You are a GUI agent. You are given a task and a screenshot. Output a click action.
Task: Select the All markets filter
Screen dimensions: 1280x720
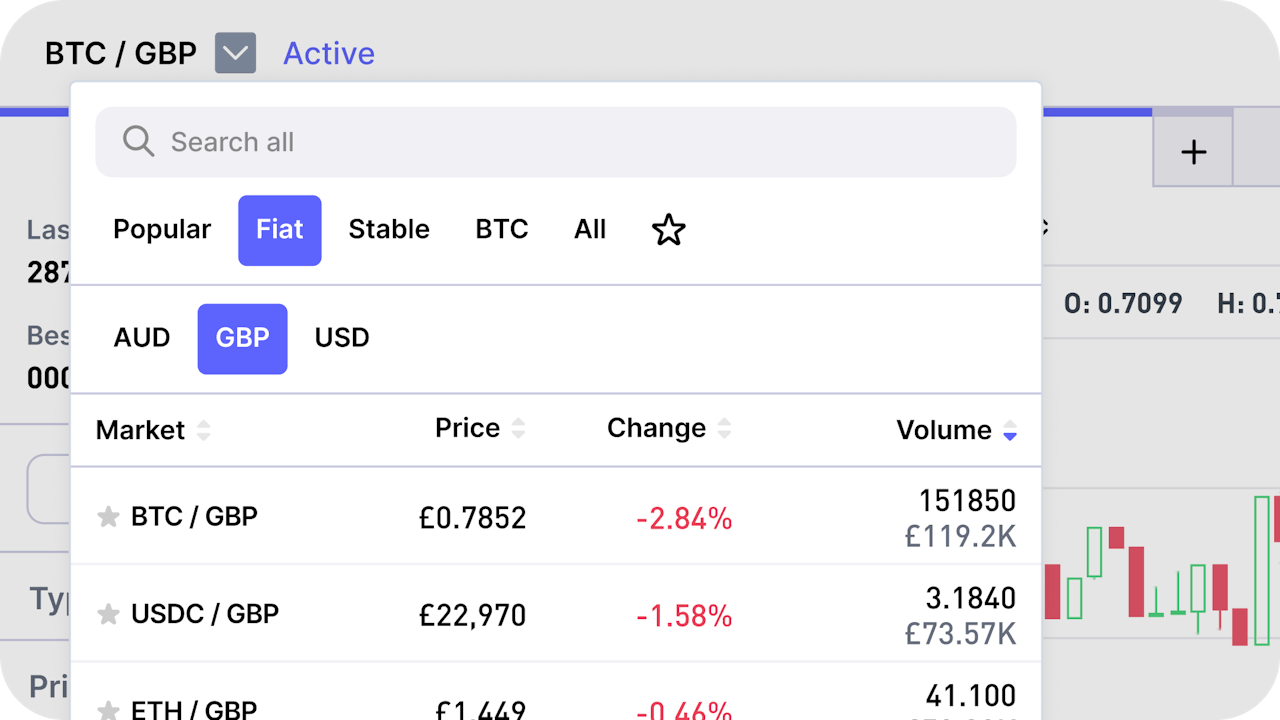590,230
